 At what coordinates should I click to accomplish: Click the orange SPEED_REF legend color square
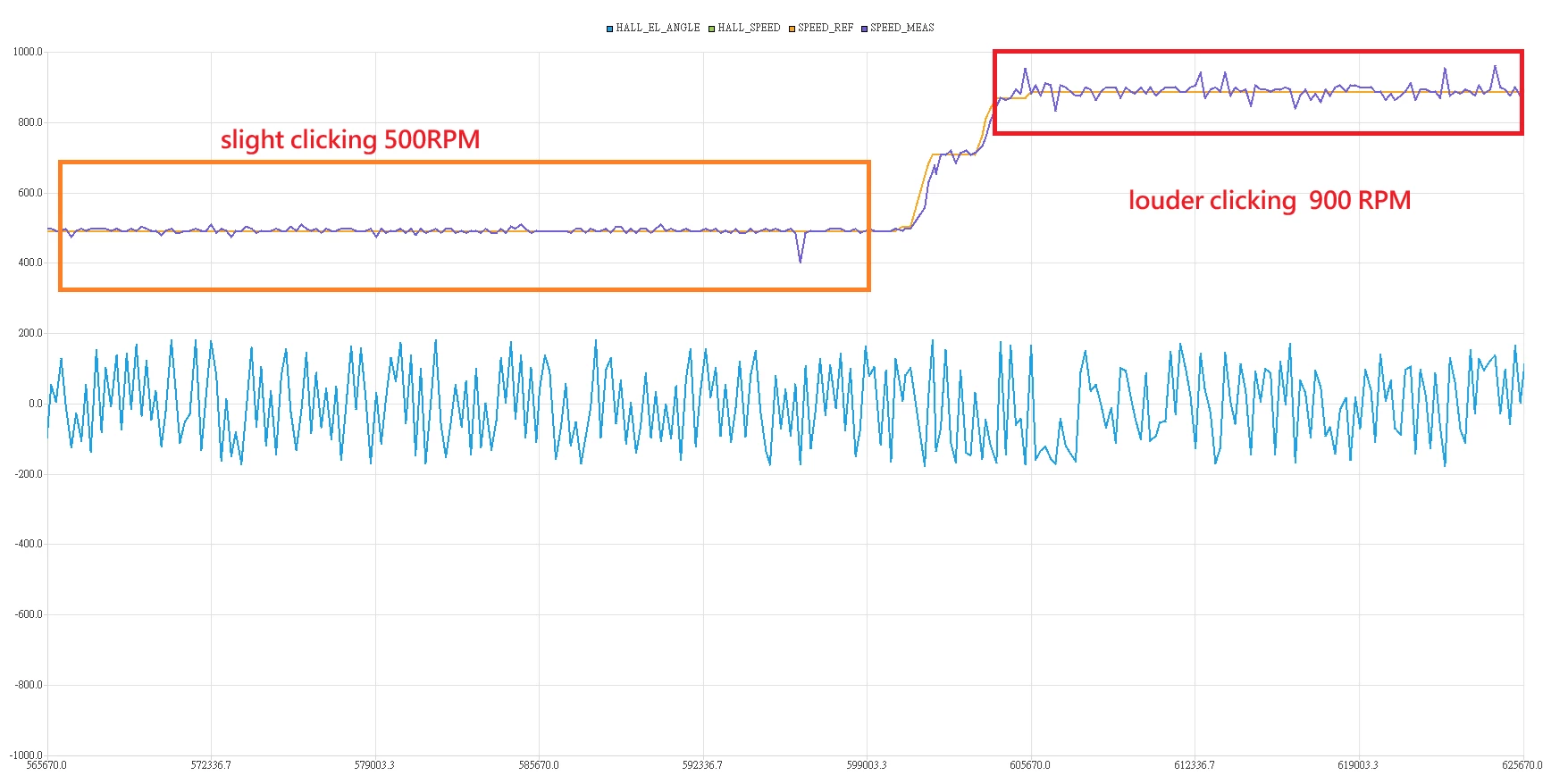792,29
